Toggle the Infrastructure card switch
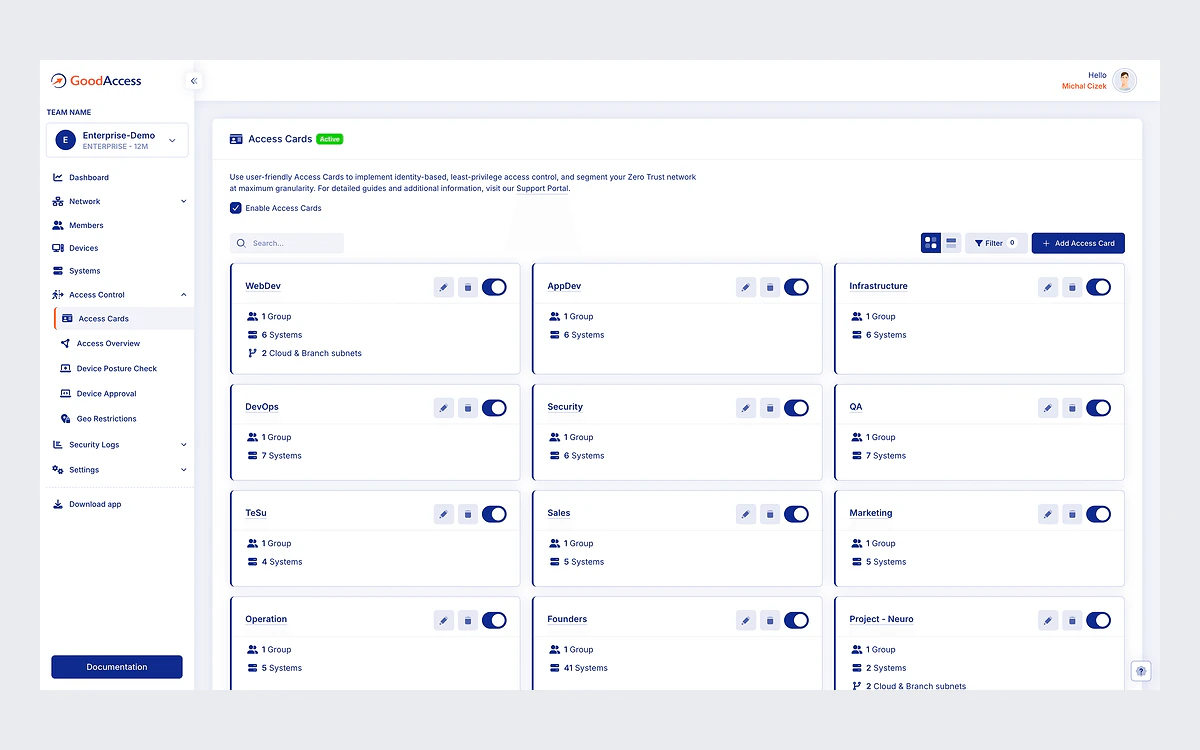The height and width of the screenshot is (750, 1200). [x=1098, y=287]
